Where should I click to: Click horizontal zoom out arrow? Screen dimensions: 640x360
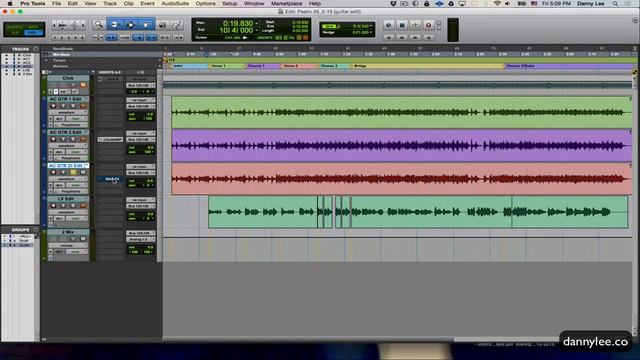(54, 26)
